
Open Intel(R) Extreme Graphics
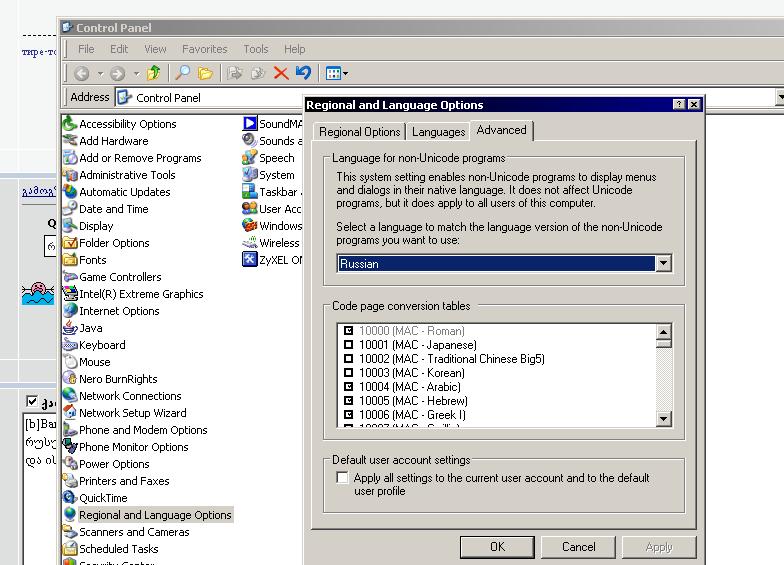[133, 294]
